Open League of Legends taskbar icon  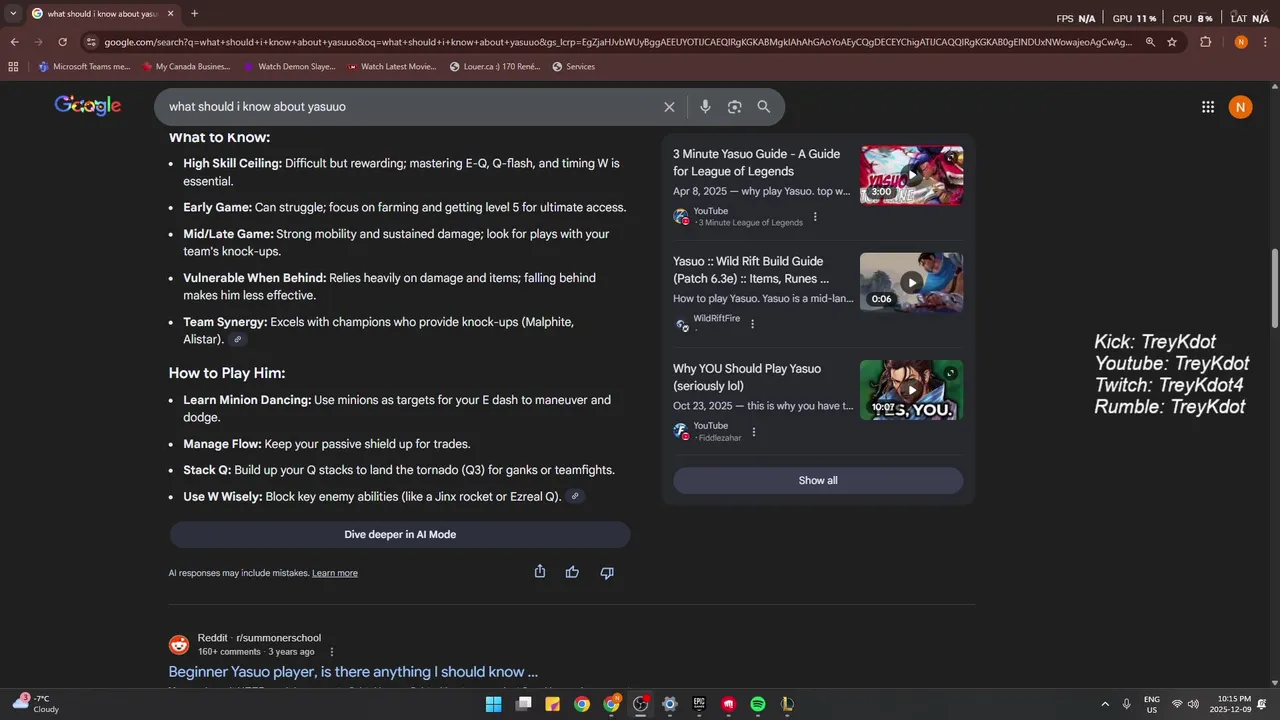pos(787,704)
